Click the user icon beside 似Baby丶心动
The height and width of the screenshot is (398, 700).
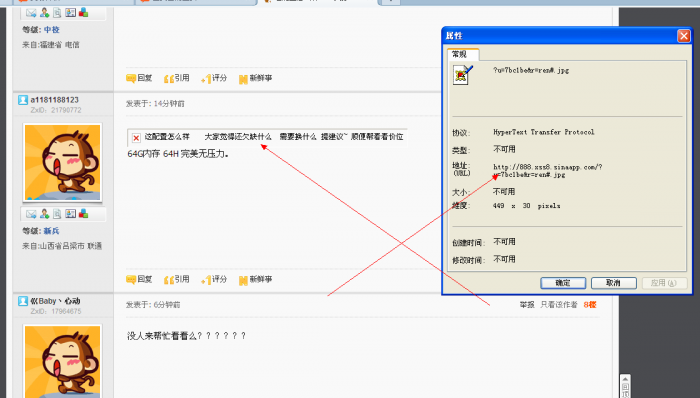coord(23,301)
